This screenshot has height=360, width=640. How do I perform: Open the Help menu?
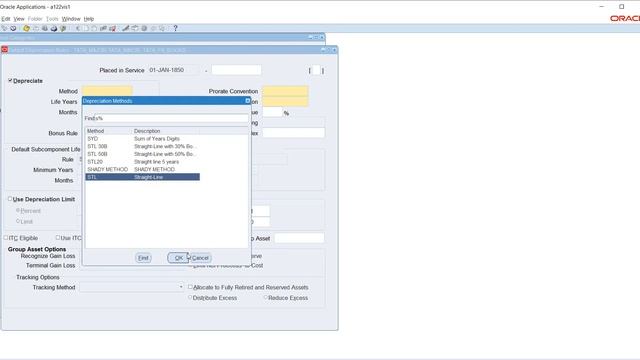pyautogui.click(x=89, y=19)
